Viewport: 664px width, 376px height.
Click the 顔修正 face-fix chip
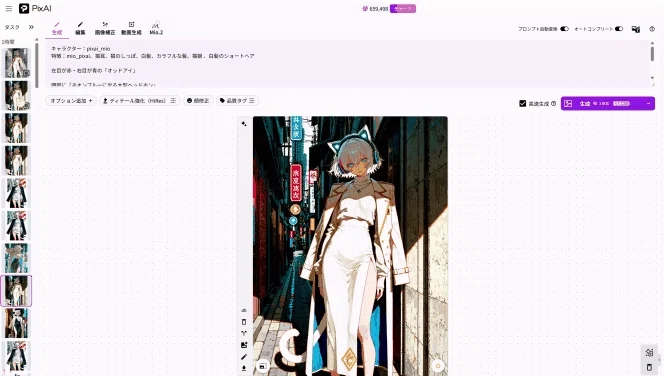198,101
